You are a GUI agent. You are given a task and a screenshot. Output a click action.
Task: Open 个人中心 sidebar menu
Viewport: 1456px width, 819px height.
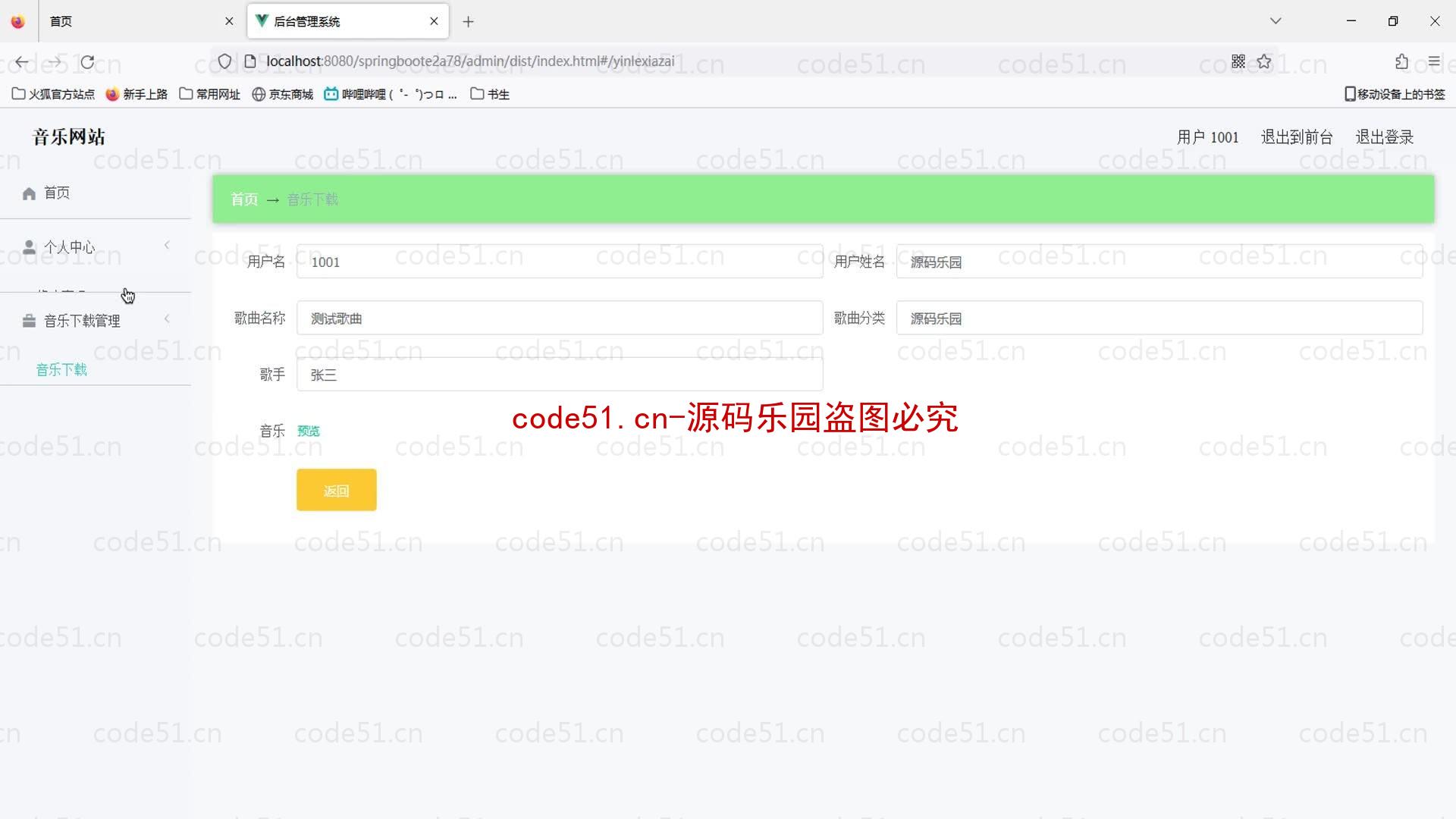click(x=96, y=247)
